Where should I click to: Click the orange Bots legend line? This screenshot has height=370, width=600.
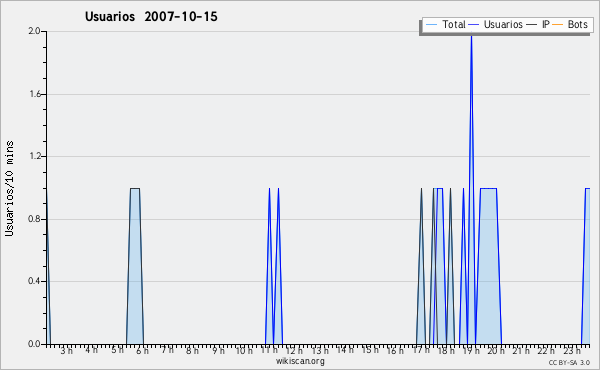[558, 25]
